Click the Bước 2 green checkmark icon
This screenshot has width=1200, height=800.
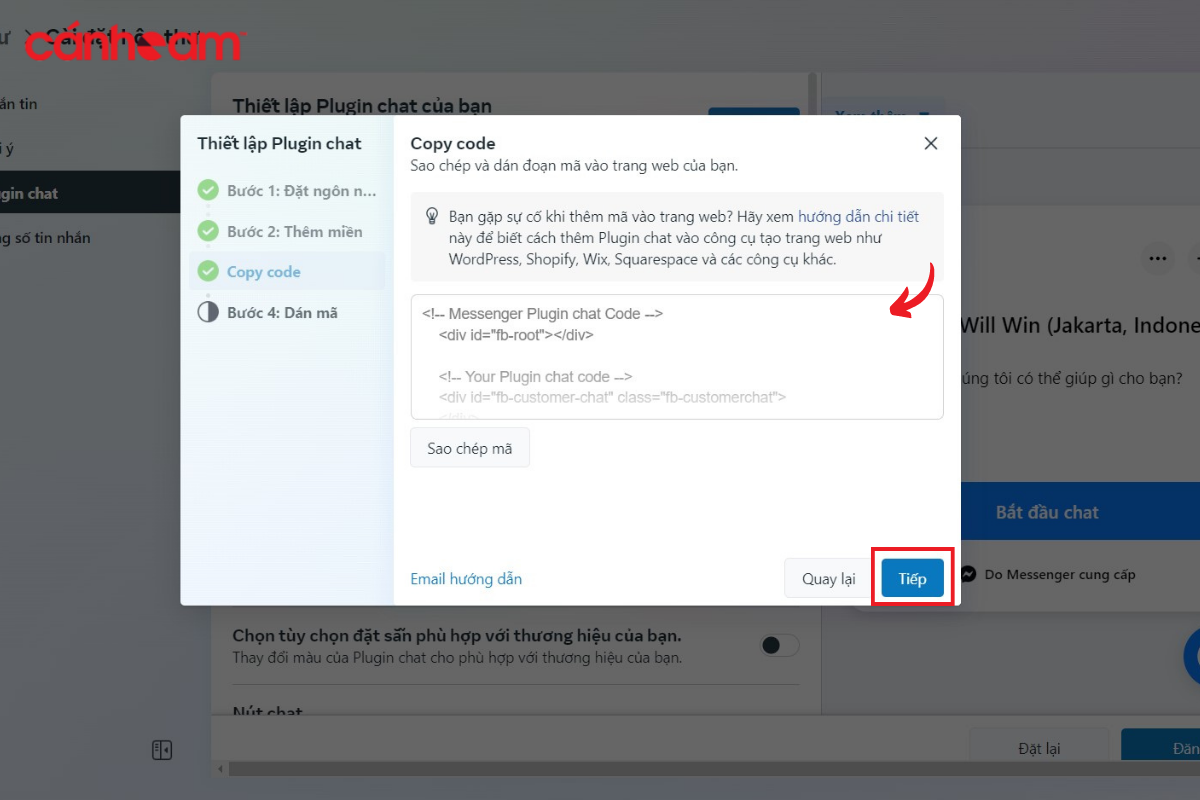coord(208,231)
